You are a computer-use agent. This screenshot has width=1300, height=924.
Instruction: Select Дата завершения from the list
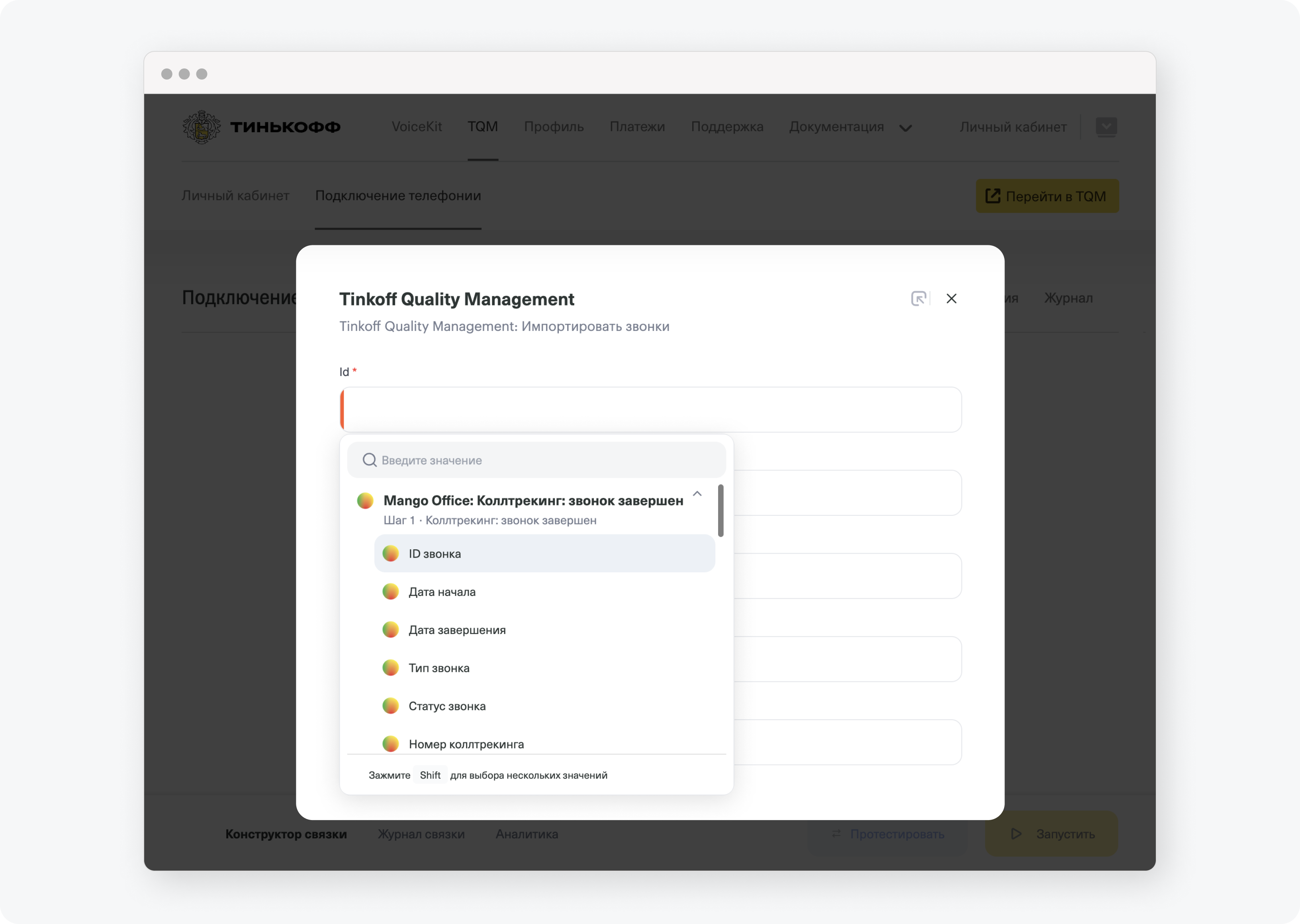click(544, 630)
